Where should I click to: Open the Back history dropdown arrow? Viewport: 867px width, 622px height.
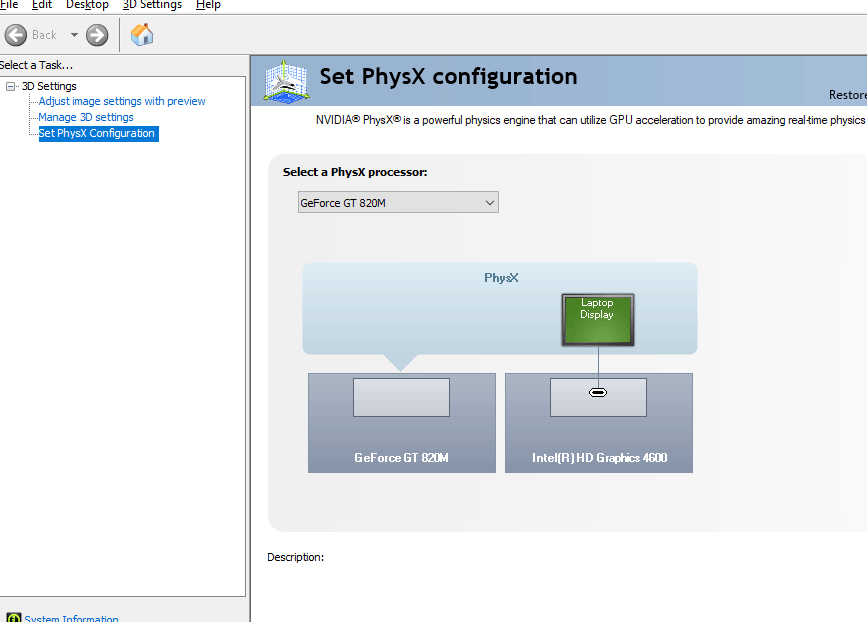pyautogui.click(x=74, y=35)
